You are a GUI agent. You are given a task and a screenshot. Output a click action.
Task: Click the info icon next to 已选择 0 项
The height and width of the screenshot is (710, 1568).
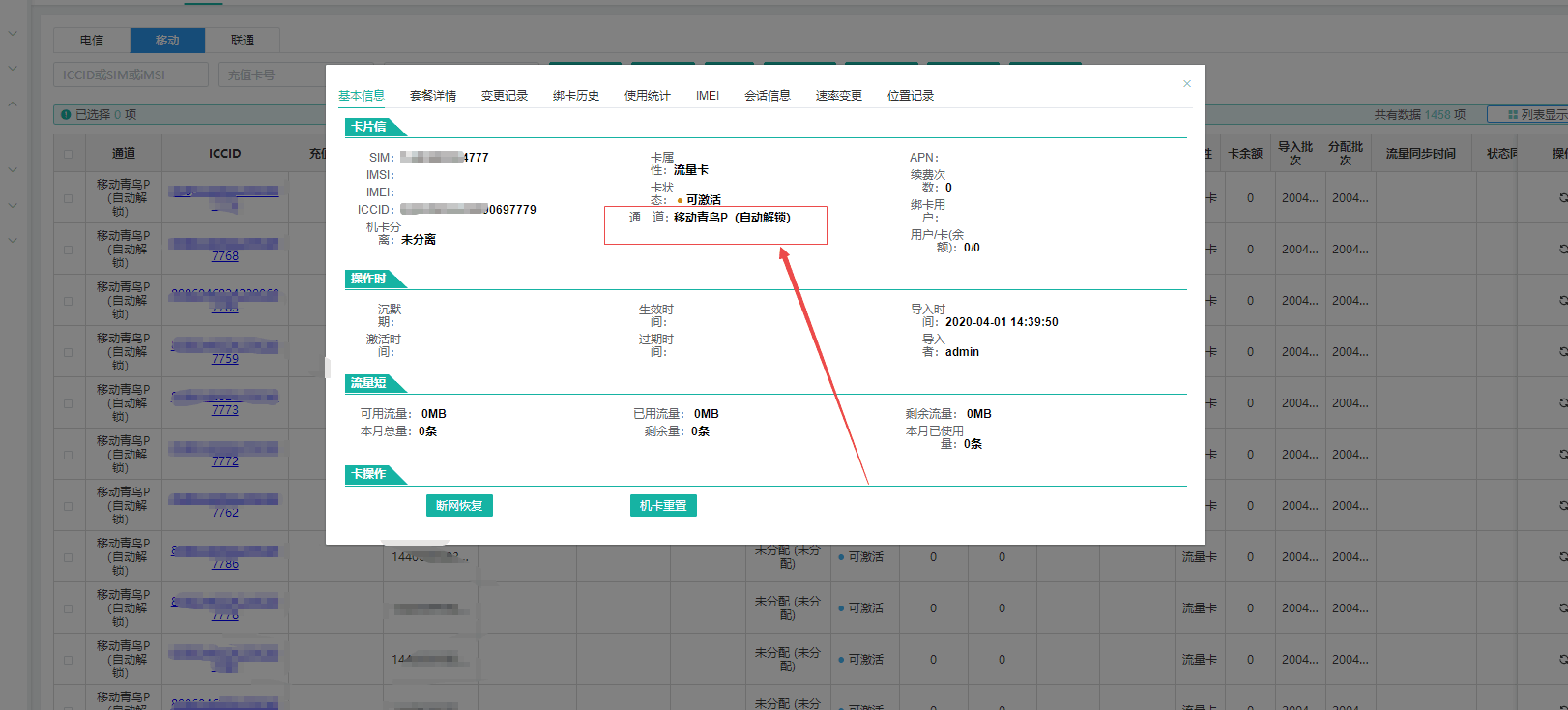tap(66, 114)
